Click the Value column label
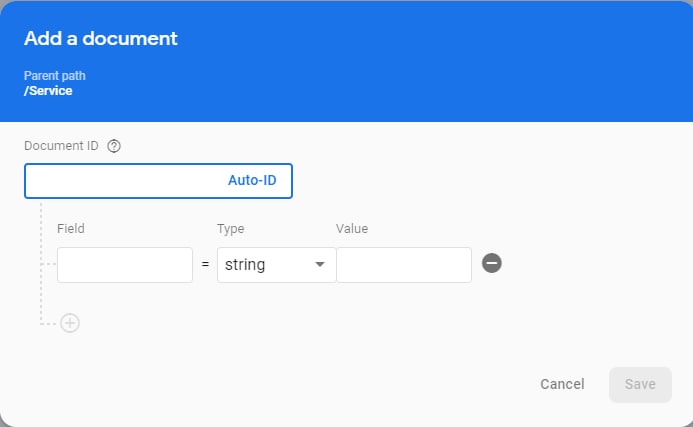The width and height of the screenshot is (693, 427). (x=352, y=229)
